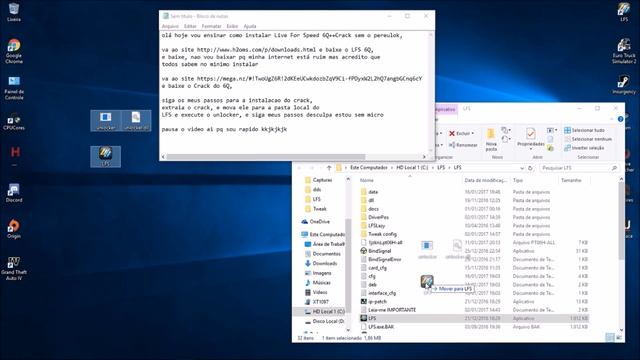This screenshot has width=640, height=360.
Task: Open Explorer help via blue question icon
Action: click(620, 119)
